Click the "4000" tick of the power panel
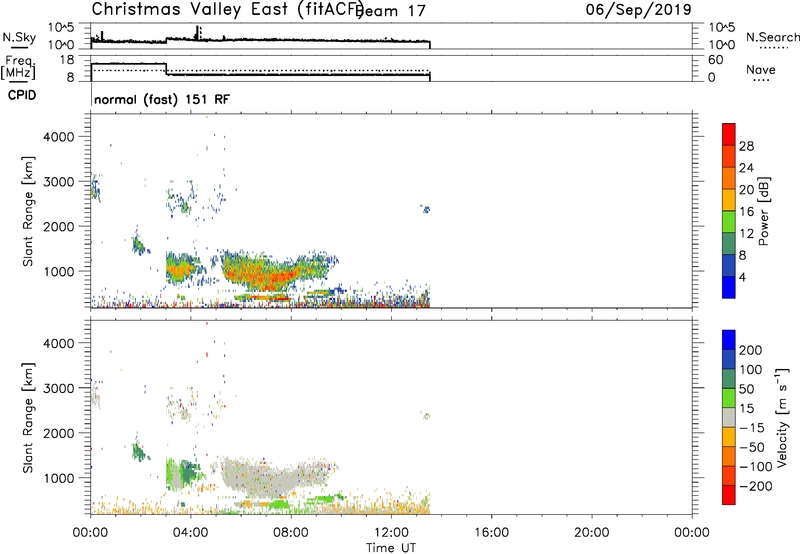Screen dimensions: 800x554 tap(59, 137)
